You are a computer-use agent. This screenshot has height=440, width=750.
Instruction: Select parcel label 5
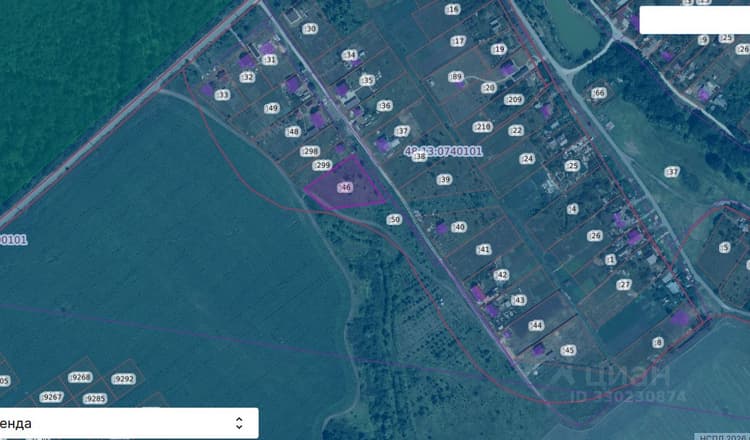(725, 247)
